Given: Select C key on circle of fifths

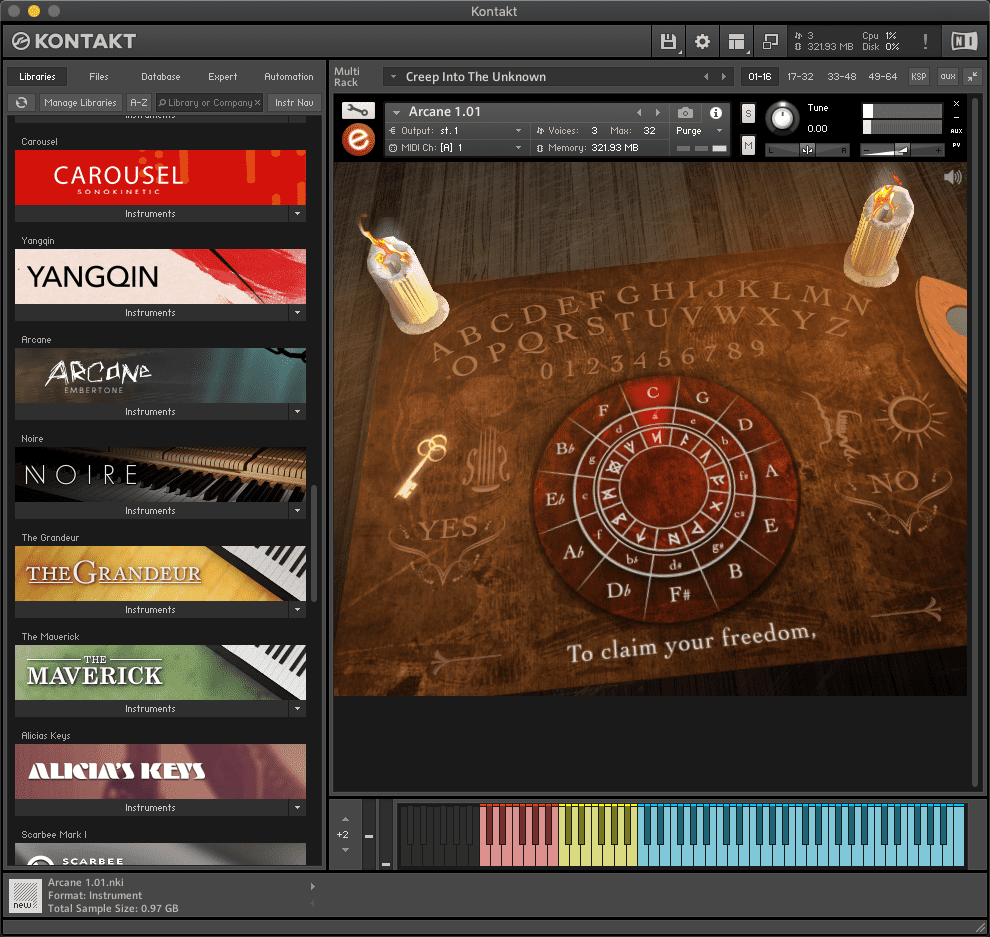Looking at the screenshot, I should pyautogui.click(x=652, y=393).
